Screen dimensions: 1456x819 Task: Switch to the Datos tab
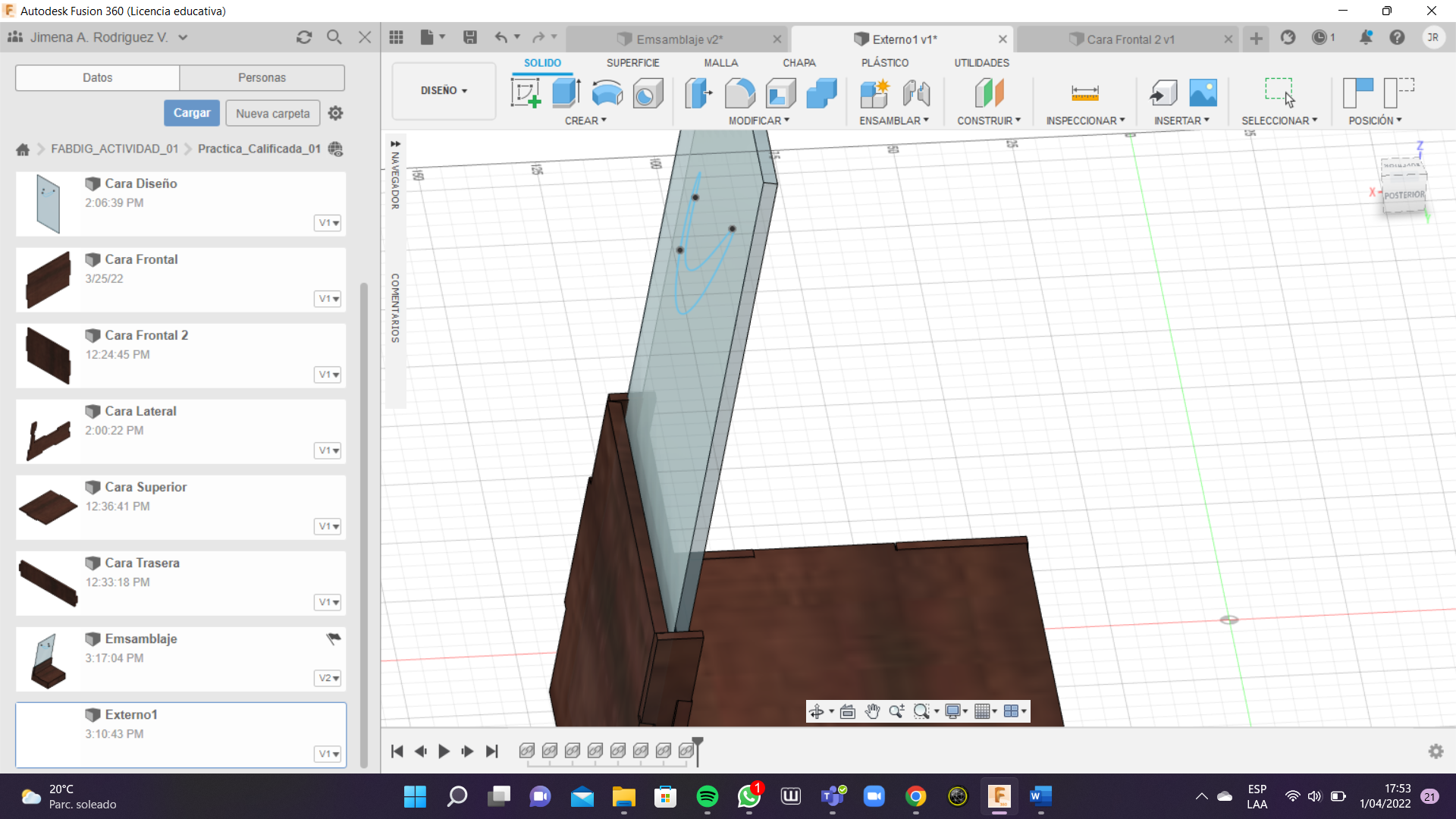(x=97, y=77)
